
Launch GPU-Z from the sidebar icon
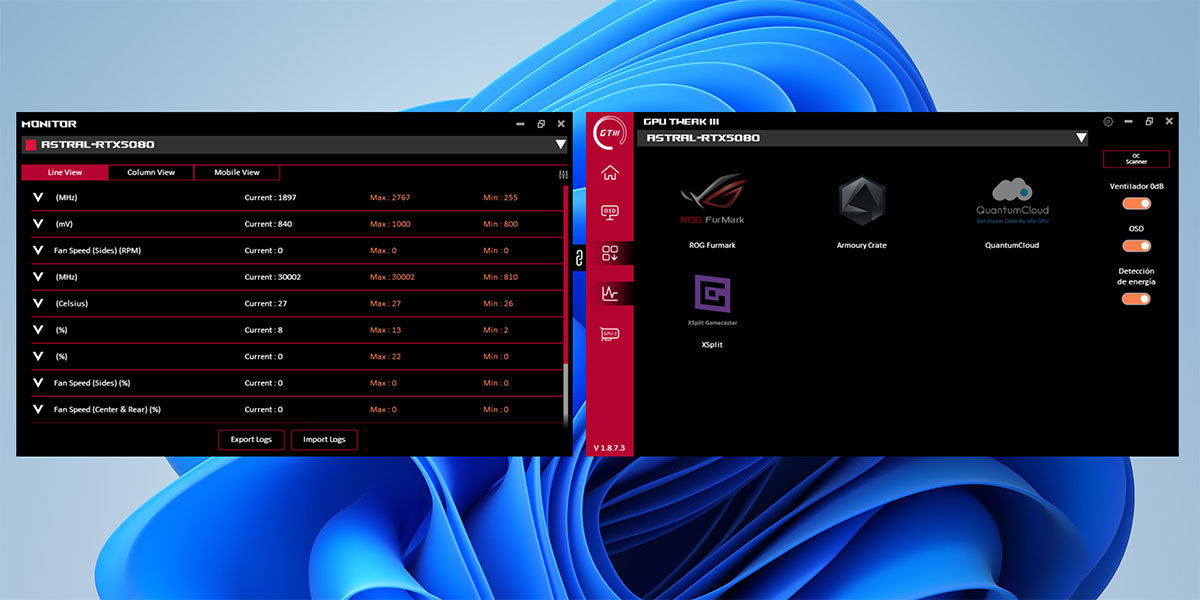(609, 333)
